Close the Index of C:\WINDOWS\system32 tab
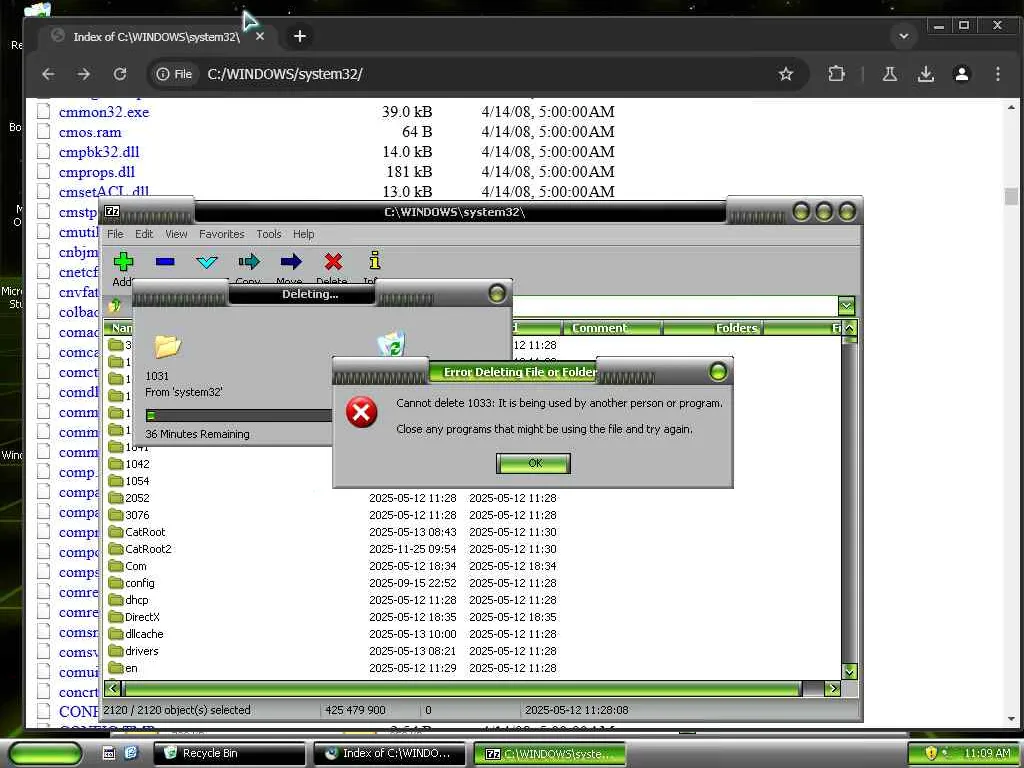1024x768 pixels. (x=260, y=37)
